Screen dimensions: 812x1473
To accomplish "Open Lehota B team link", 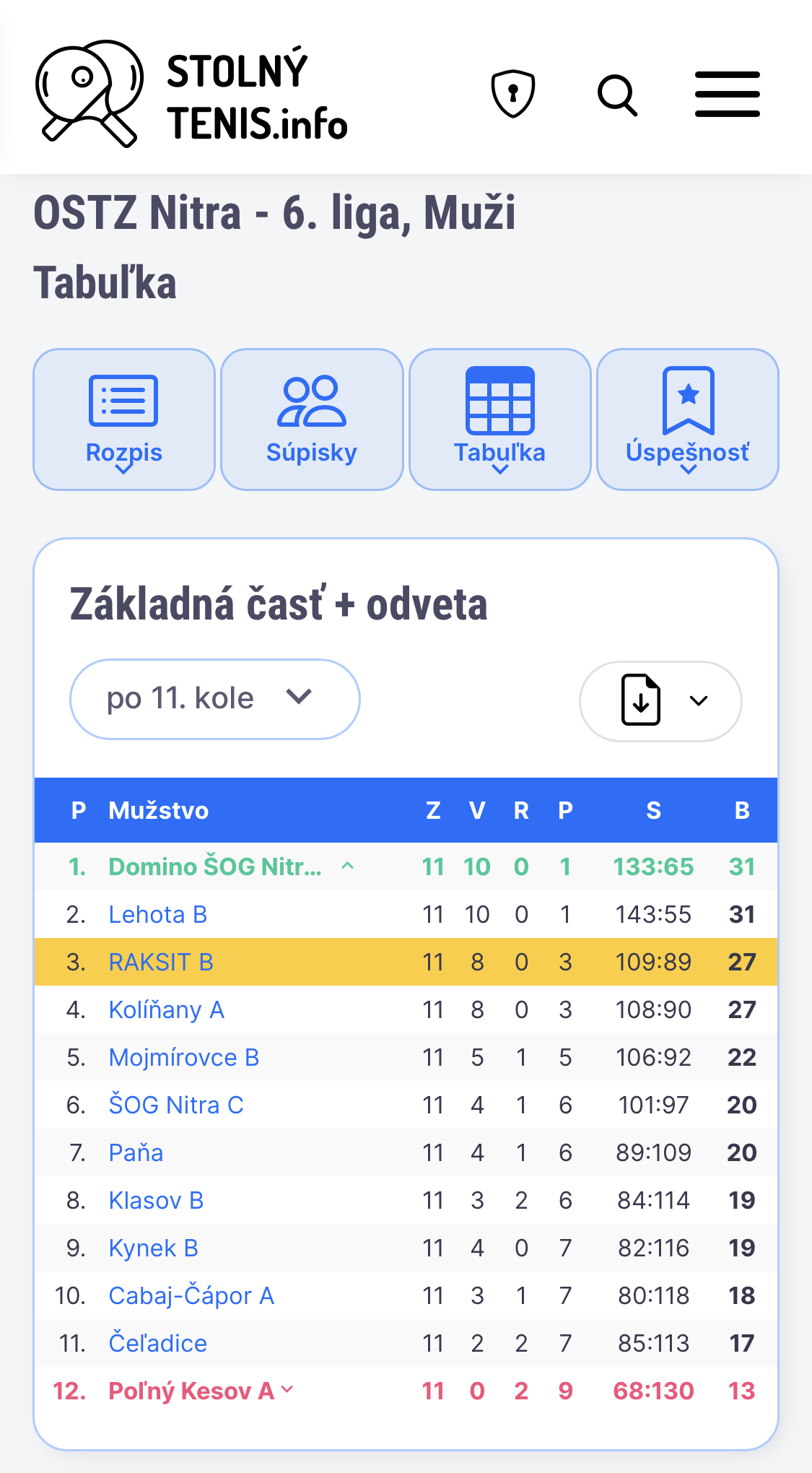I will [x=158, y=914].
